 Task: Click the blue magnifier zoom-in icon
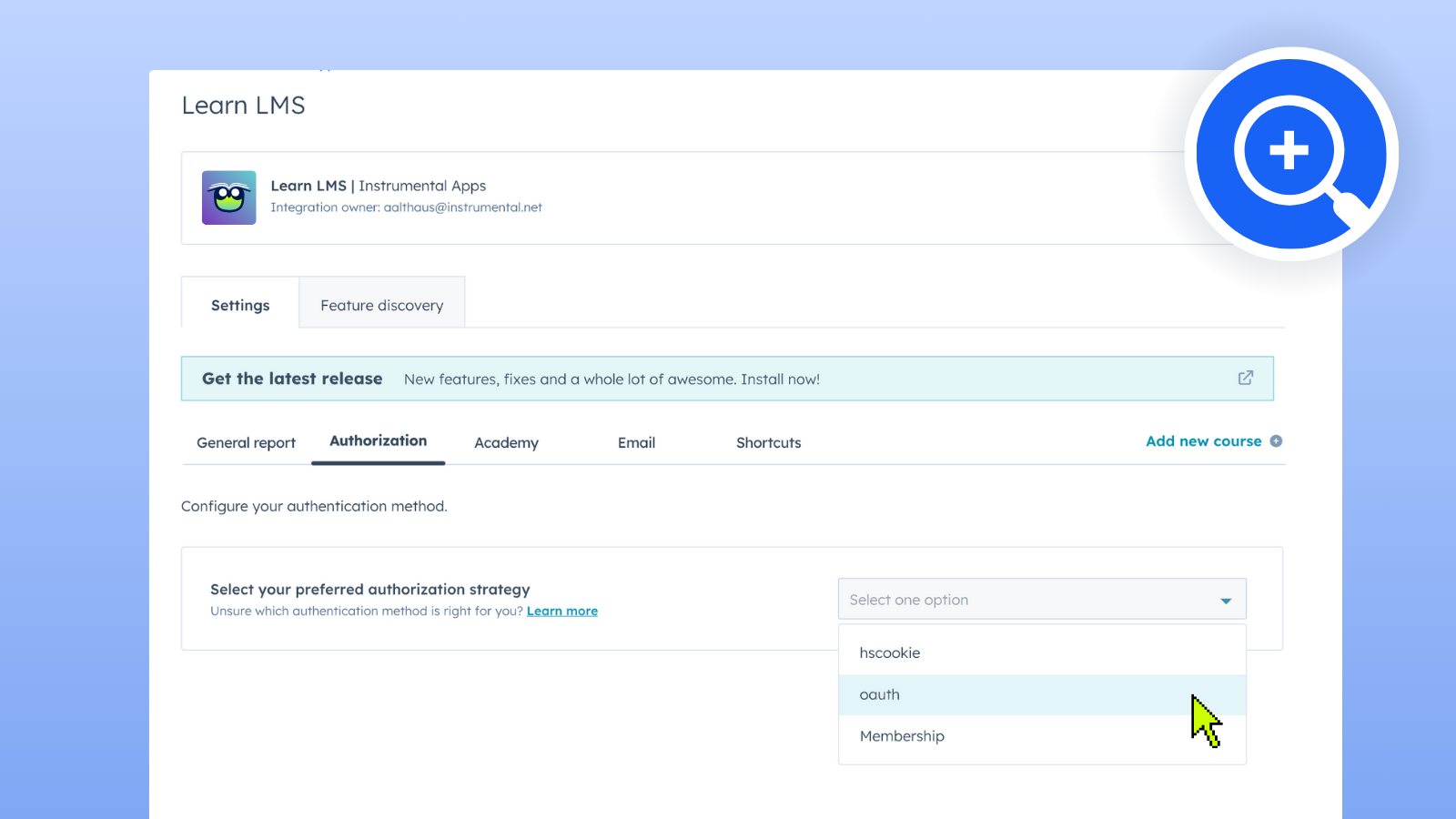[1290, 154]
